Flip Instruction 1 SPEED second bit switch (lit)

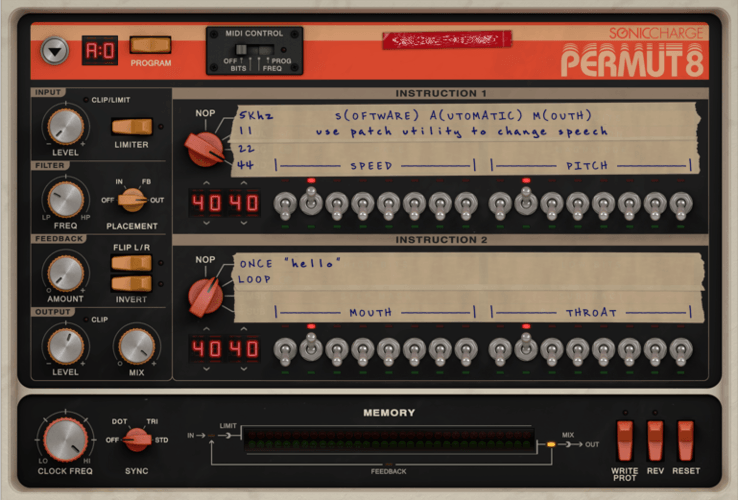click(x=311, y=201)
